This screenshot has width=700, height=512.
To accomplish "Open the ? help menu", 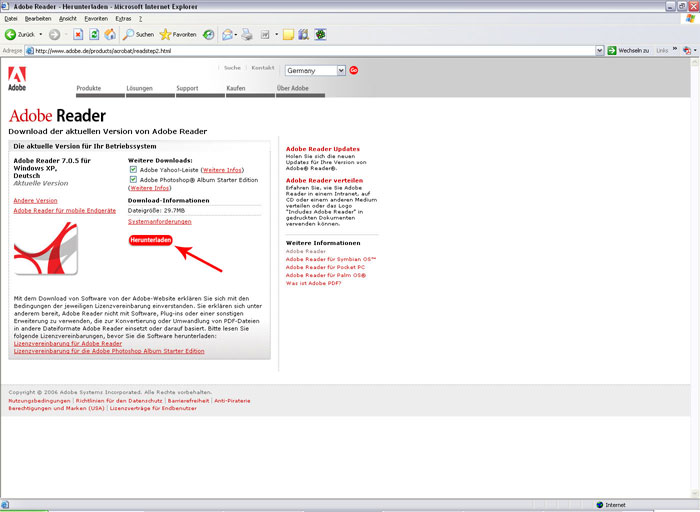I will click(x=140, y=19).
